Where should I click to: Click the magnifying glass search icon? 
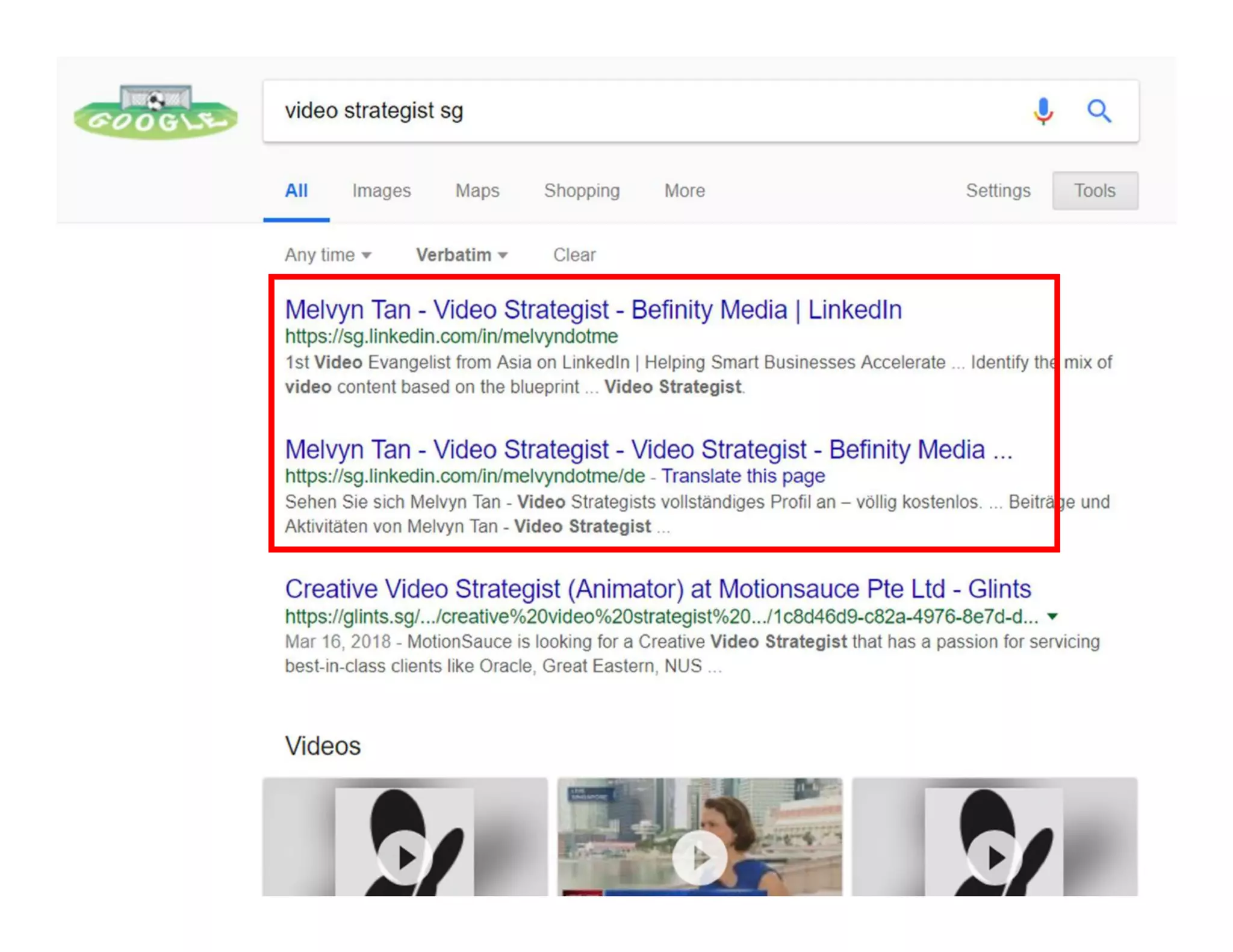(1099, 111)
